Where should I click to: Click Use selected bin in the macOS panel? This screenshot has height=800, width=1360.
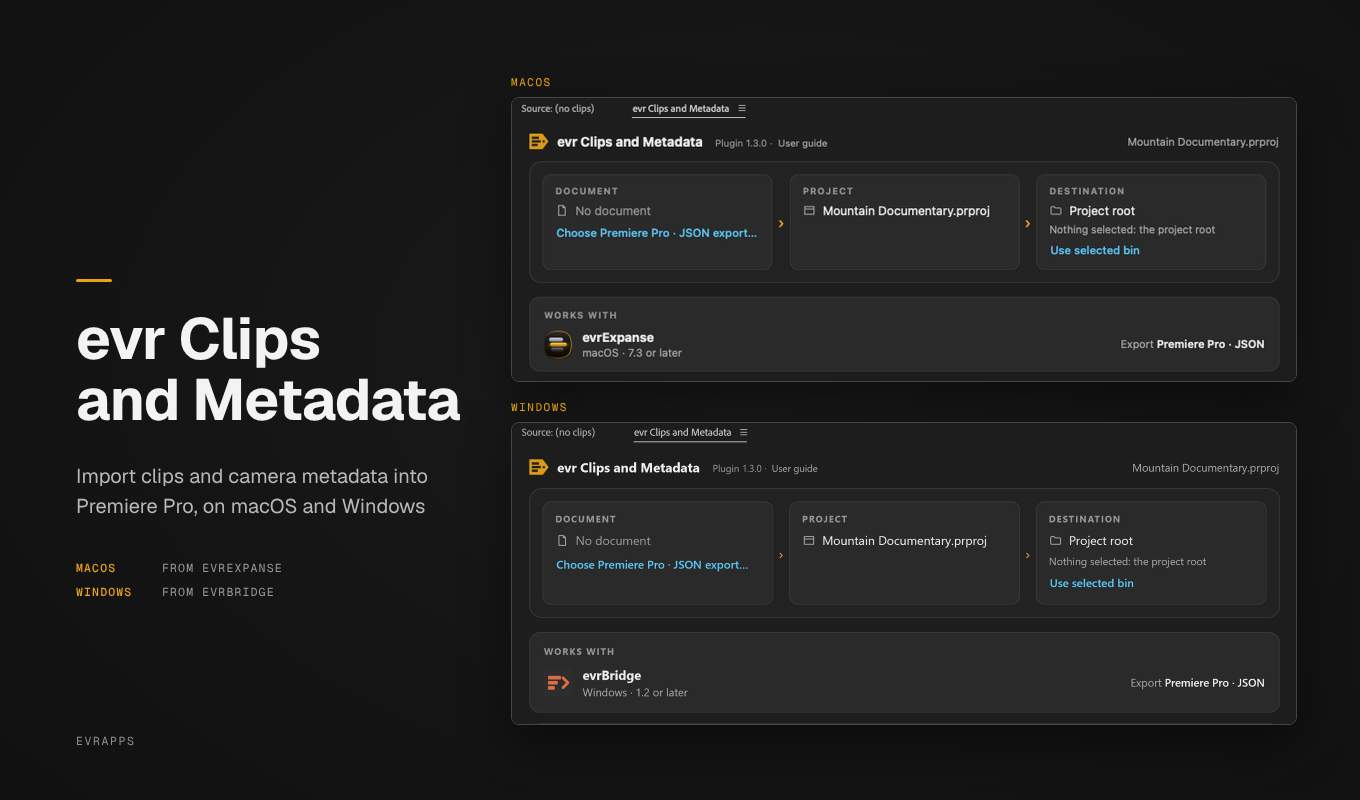(1095, 251)
